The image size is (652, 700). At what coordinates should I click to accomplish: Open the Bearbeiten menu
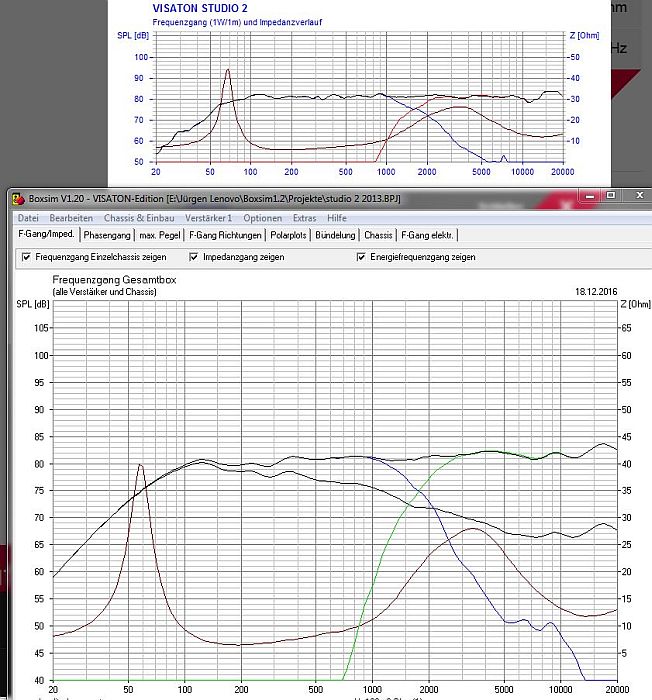coord(71,218)
